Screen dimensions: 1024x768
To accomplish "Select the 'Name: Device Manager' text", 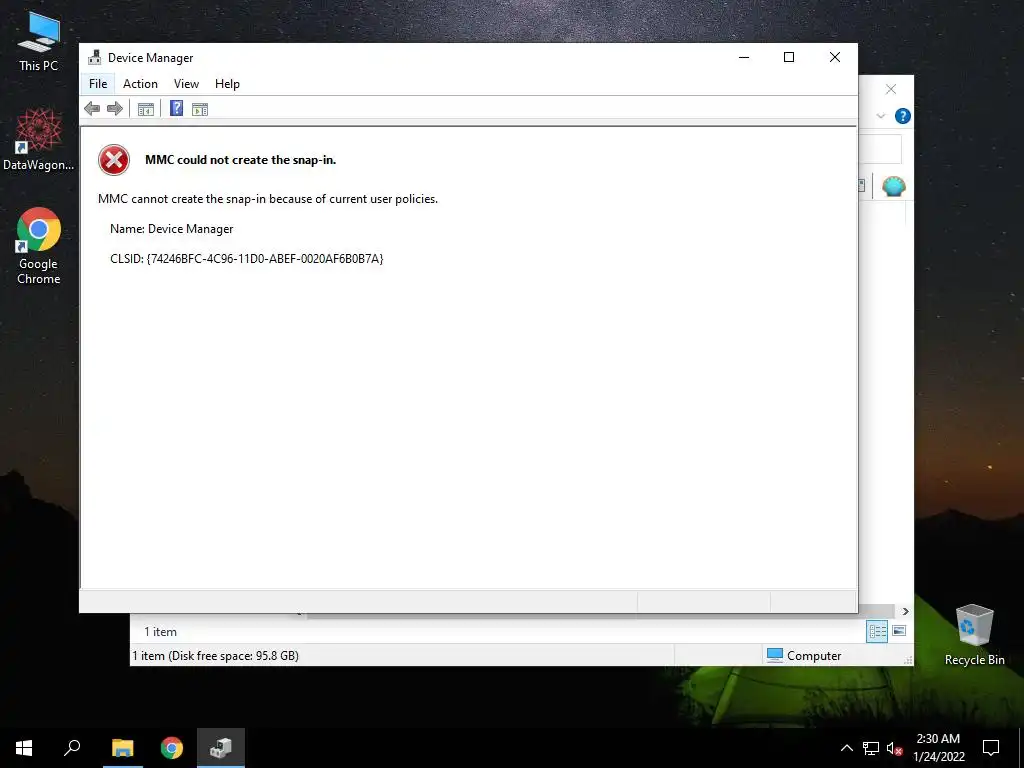I will (172, 229).
